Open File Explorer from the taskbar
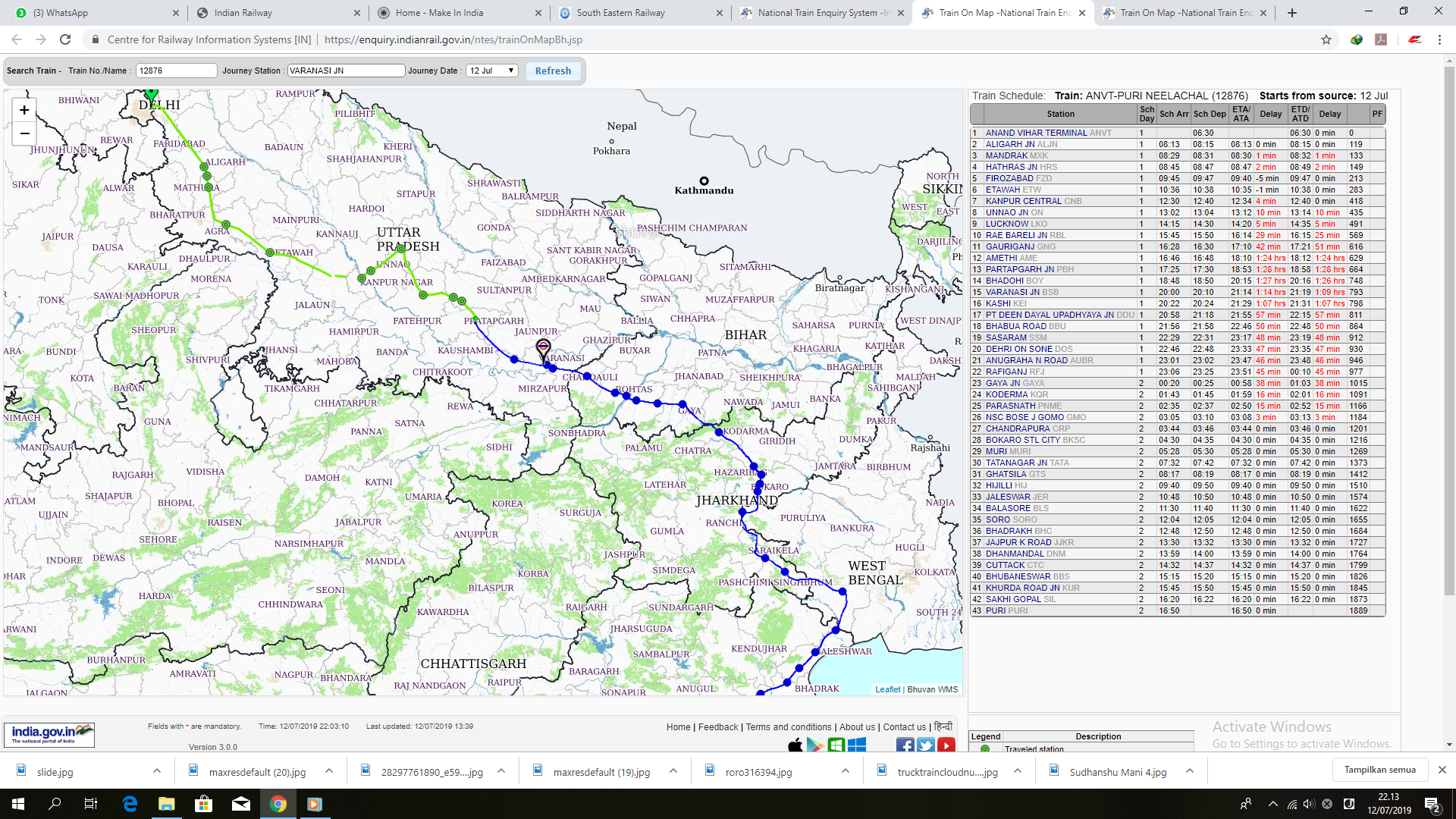Image resolution: width=1456 pixels, height=819 pixels. coord(166,804)
